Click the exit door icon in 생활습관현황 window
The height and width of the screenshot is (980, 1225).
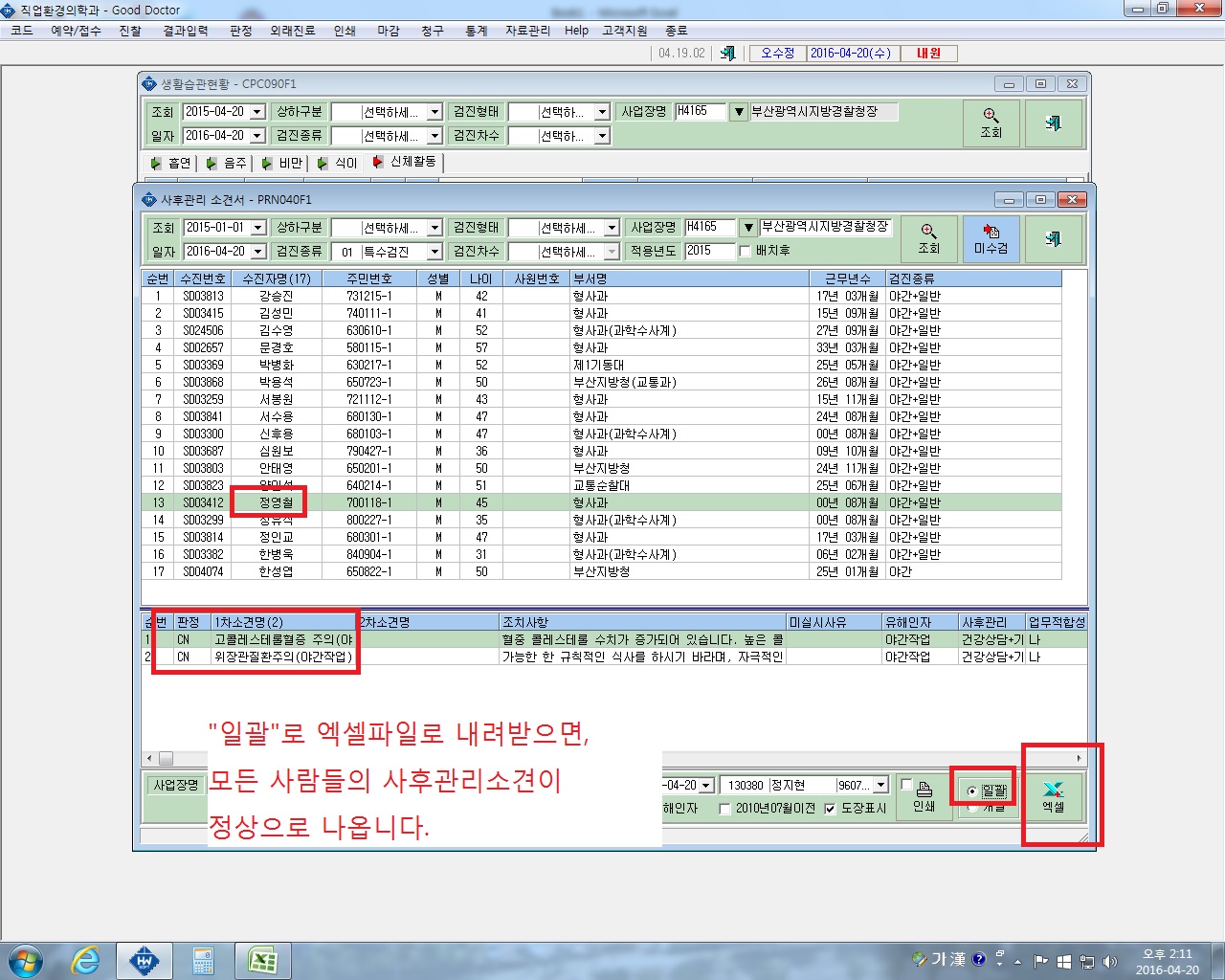[x=1054, y=122]
